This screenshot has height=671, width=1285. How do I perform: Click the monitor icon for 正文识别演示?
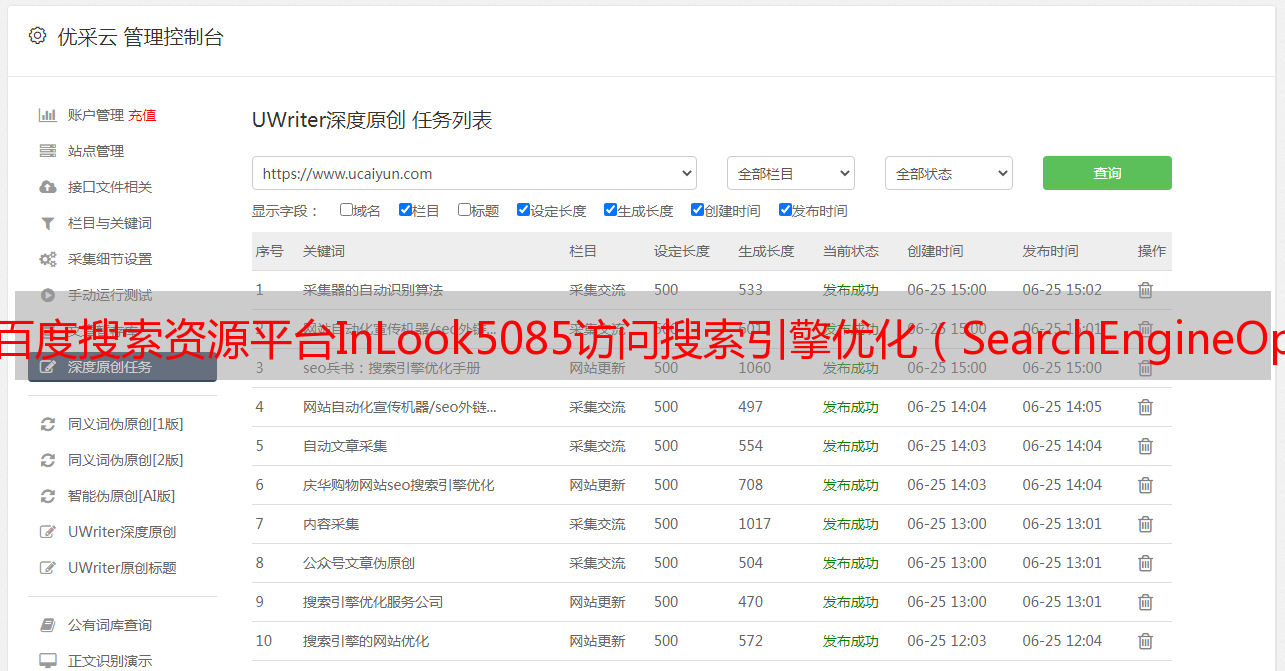click(47, 661)
